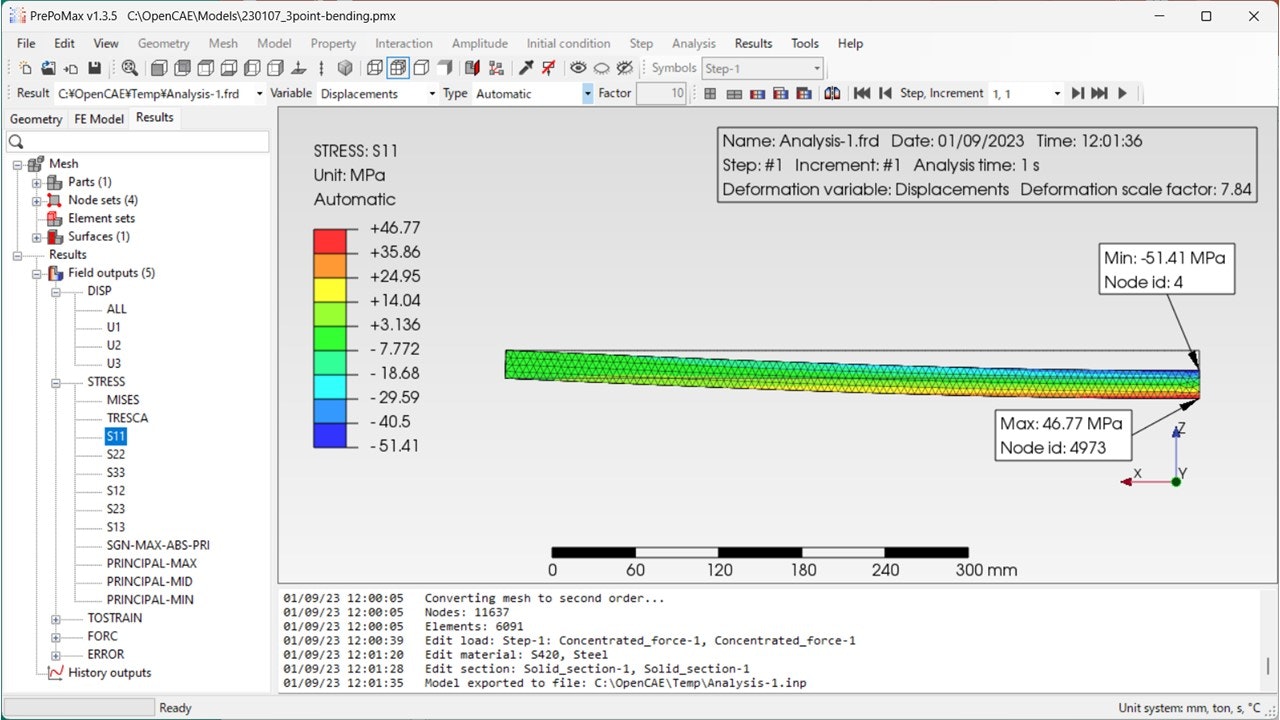The width and height of the screenshot is (1280, 720).
Task: Zoom to fit with magnifier icon
Action: pyautogui.click(x=129, y=68)
